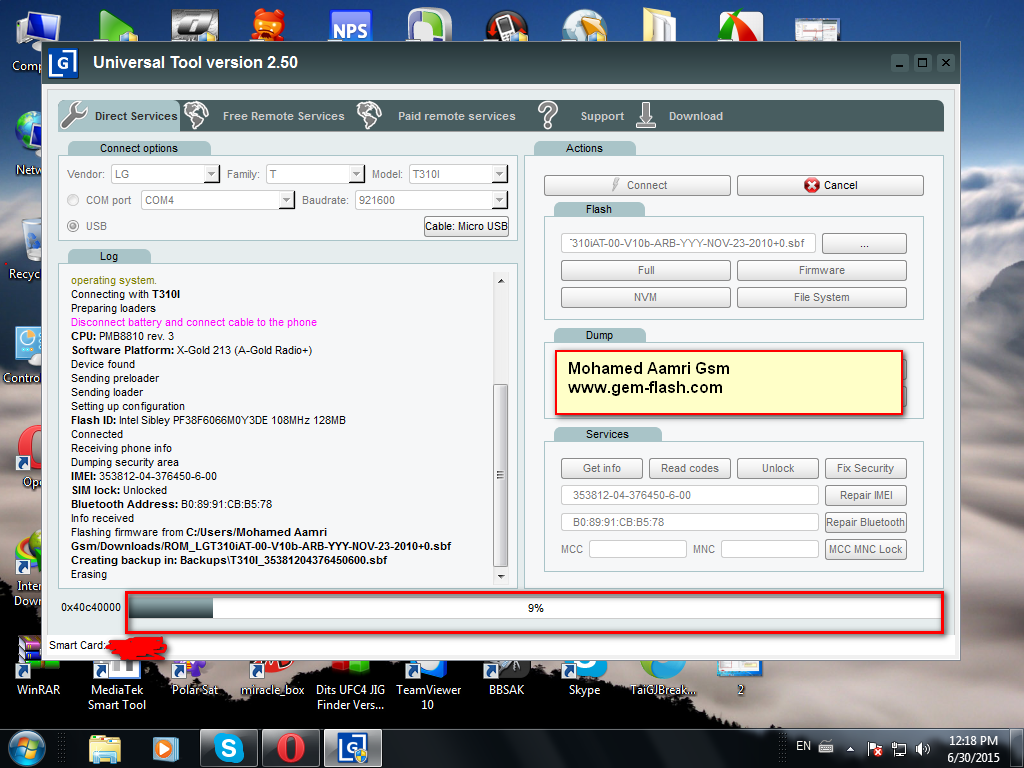Click the log scroll down arrow
Screen dimensions: 1024x768
pyautogui.click(x=501, y=576)
